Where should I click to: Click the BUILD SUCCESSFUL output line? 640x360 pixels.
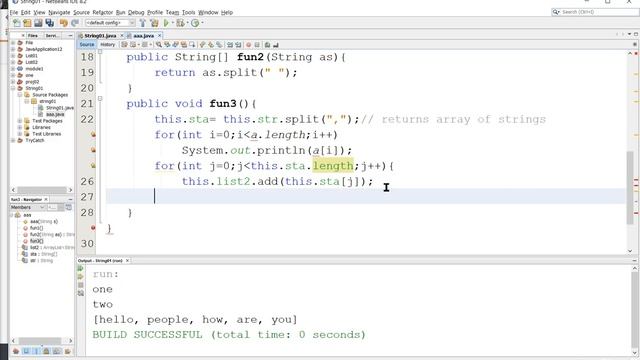pos(229,335)
